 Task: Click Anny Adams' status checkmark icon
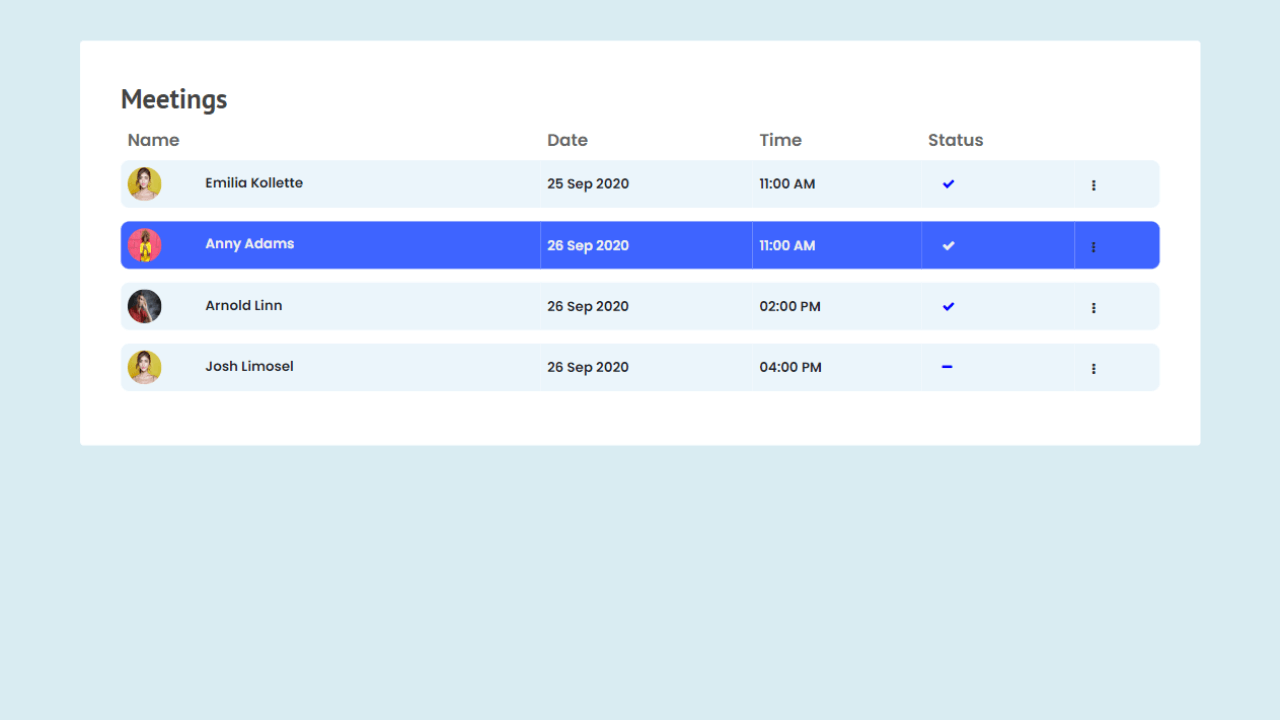[x=947, y=245]
